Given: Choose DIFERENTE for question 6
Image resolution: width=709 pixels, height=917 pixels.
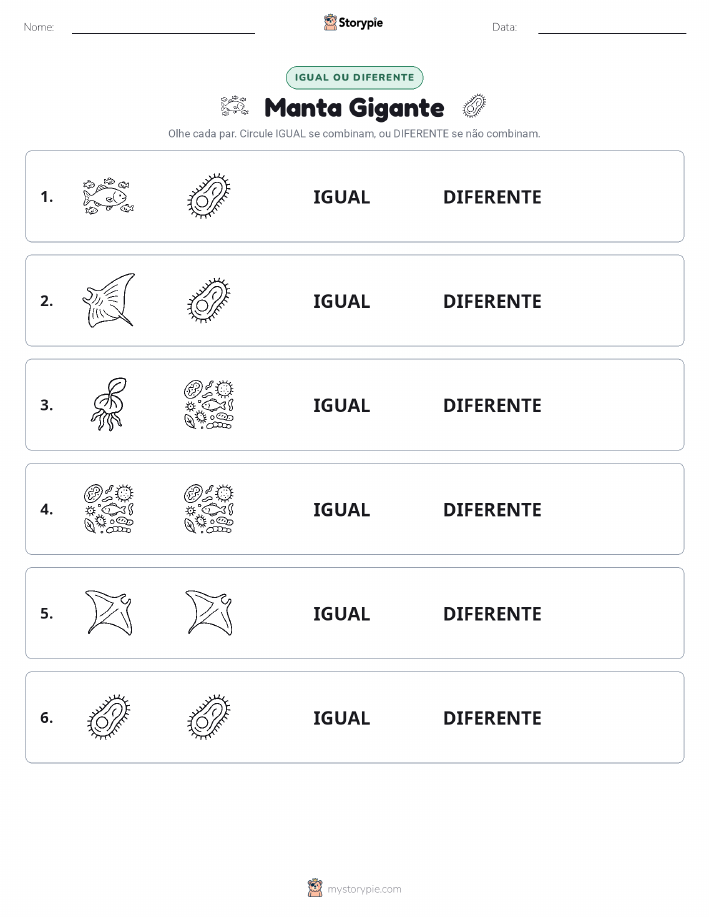Looking at the screenshot, I should [492, 718].
